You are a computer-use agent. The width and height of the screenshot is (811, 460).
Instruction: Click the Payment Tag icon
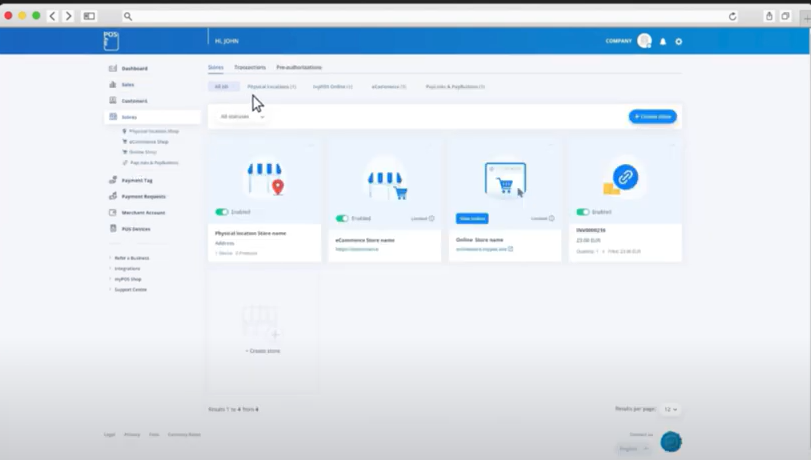tap(113, 180)
